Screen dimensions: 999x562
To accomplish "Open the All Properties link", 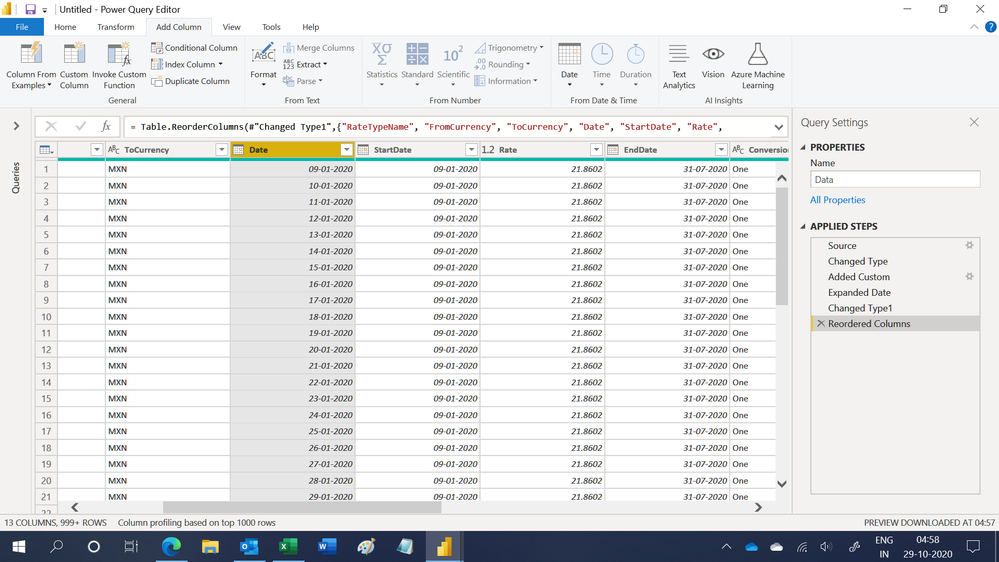I will point(837,200).
